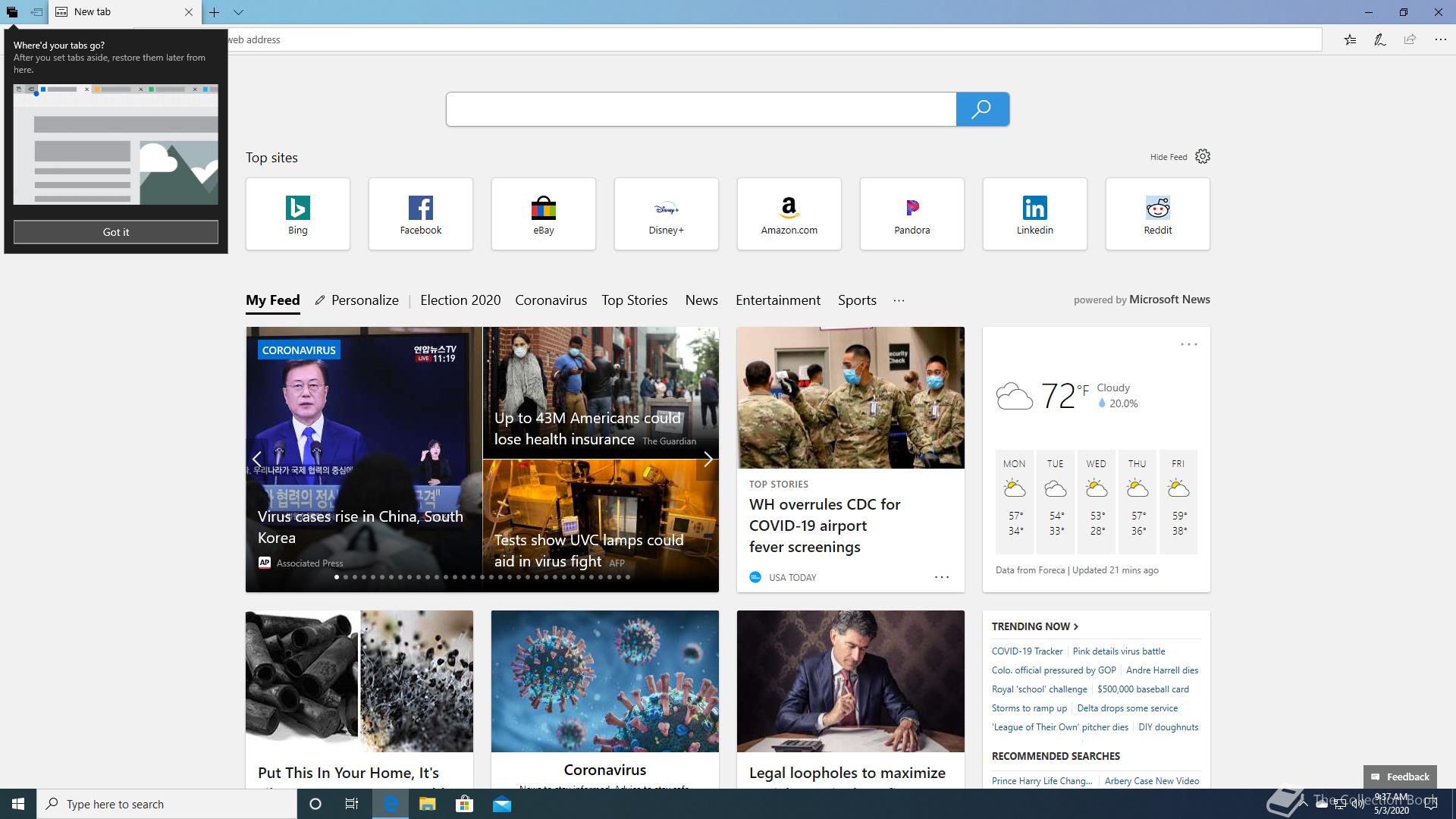Open the page settings gear icon

tap(1203, 156)
